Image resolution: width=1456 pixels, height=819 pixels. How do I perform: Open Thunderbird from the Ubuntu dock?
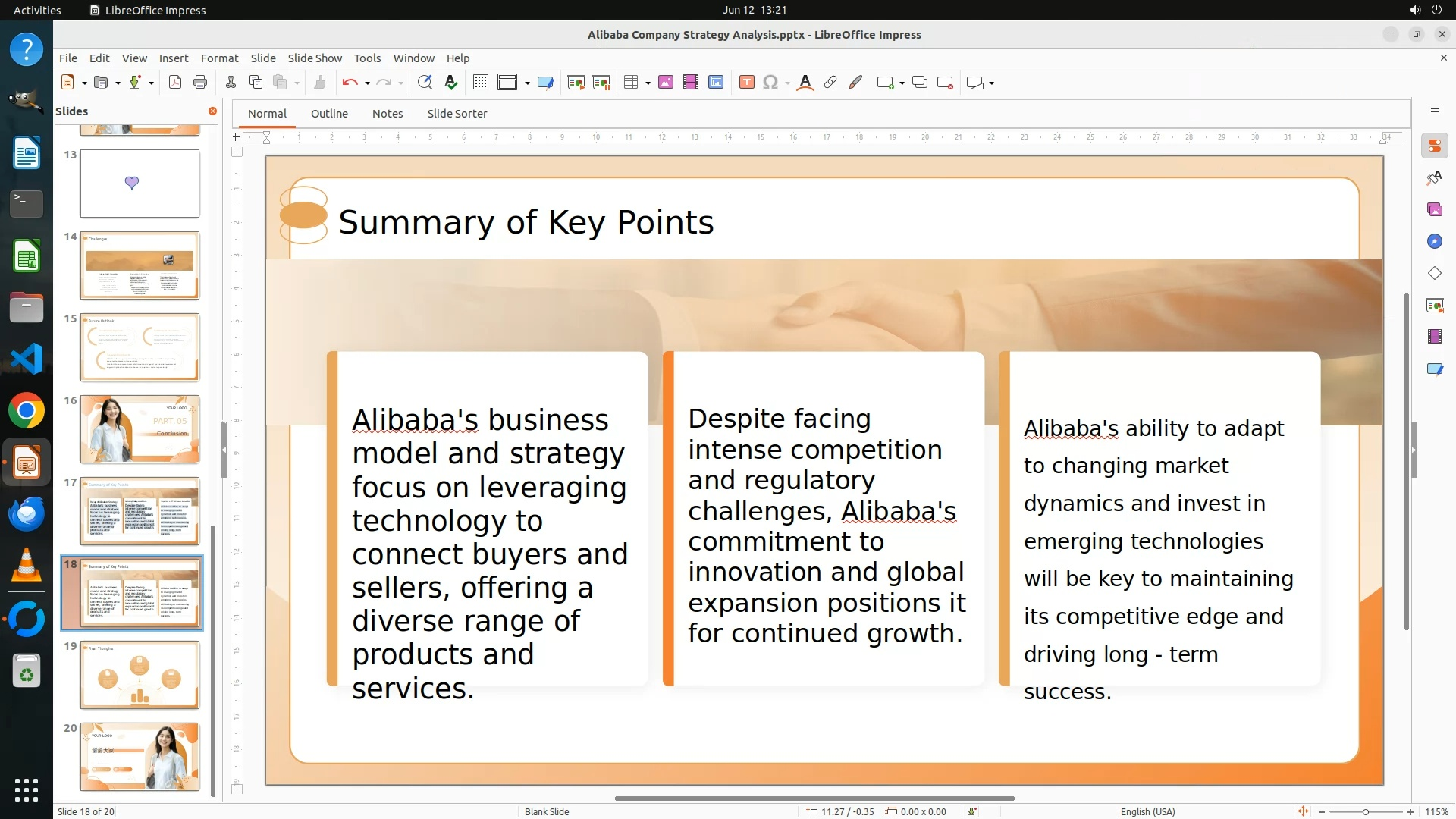pyautogui.click(x=27, y=514)
